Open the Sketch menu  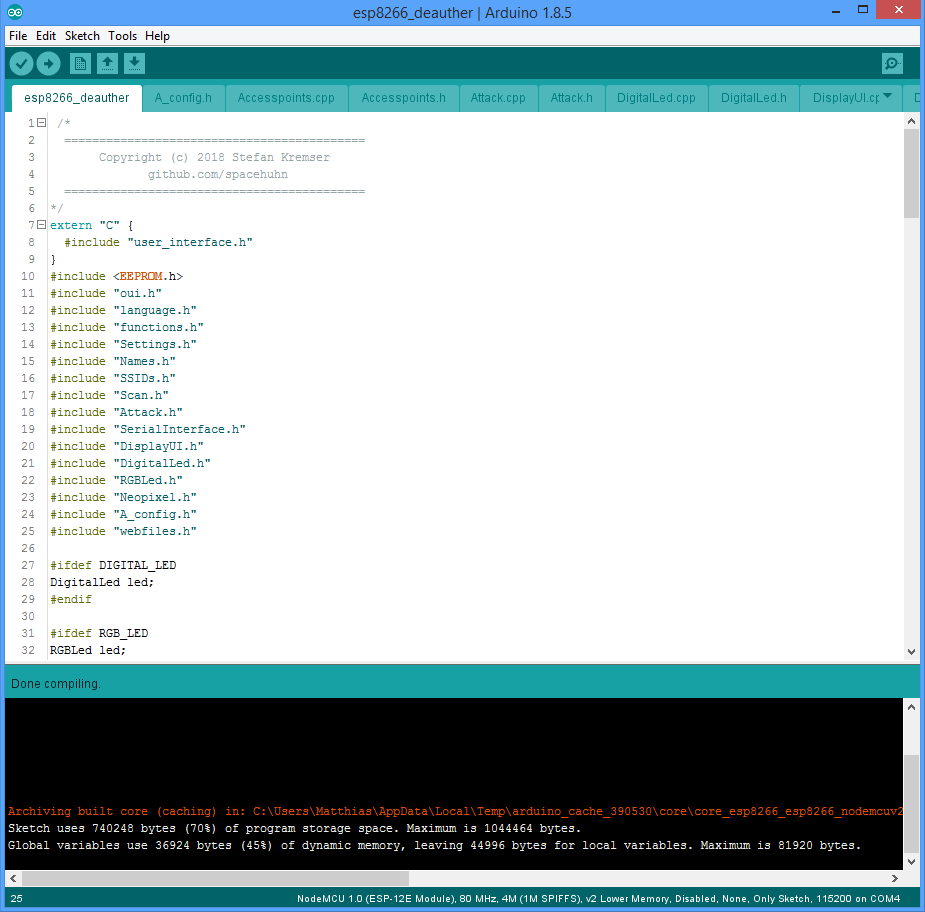click(x=82, y=35)
